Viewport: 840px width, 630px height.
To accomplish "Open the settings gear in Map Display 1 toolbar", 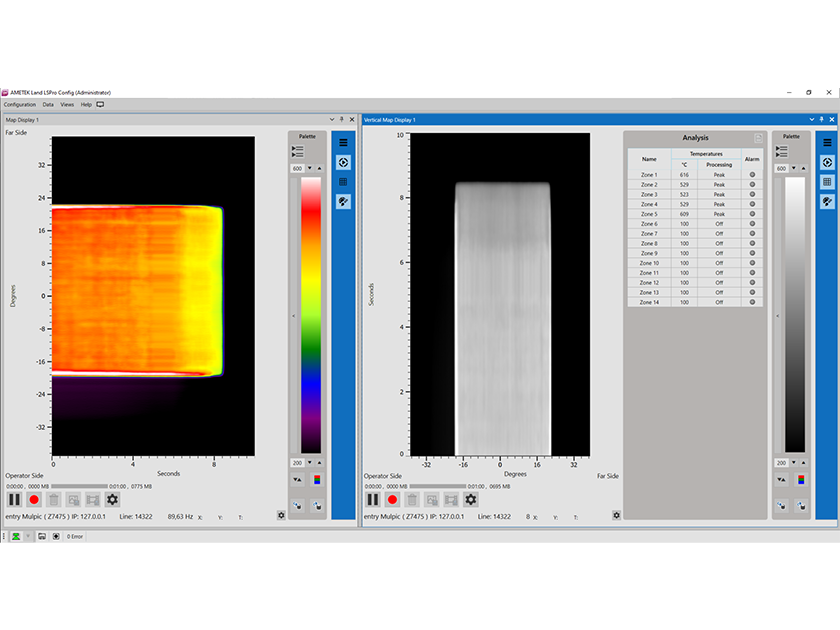I will click(112, 500).
